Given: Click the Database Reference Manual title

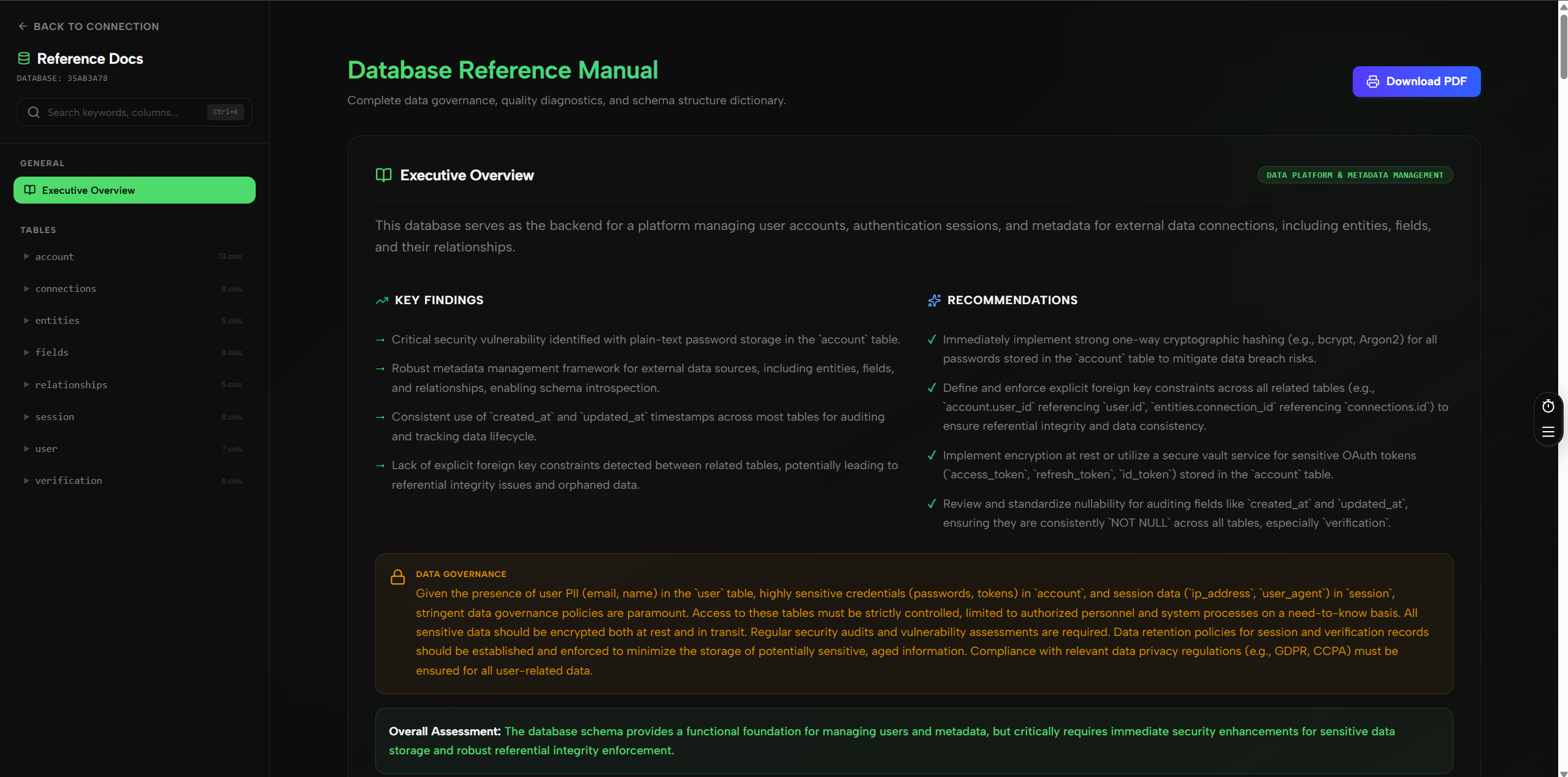Looking at the screenshot, I should [502, 70].
